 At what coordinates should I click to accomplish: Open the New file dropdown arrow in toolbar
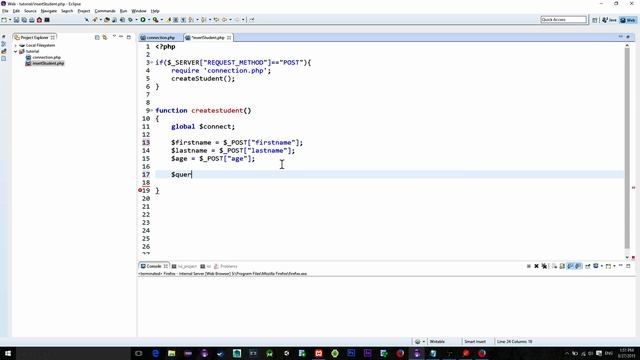pyautogui.click(x=10, y=20)
